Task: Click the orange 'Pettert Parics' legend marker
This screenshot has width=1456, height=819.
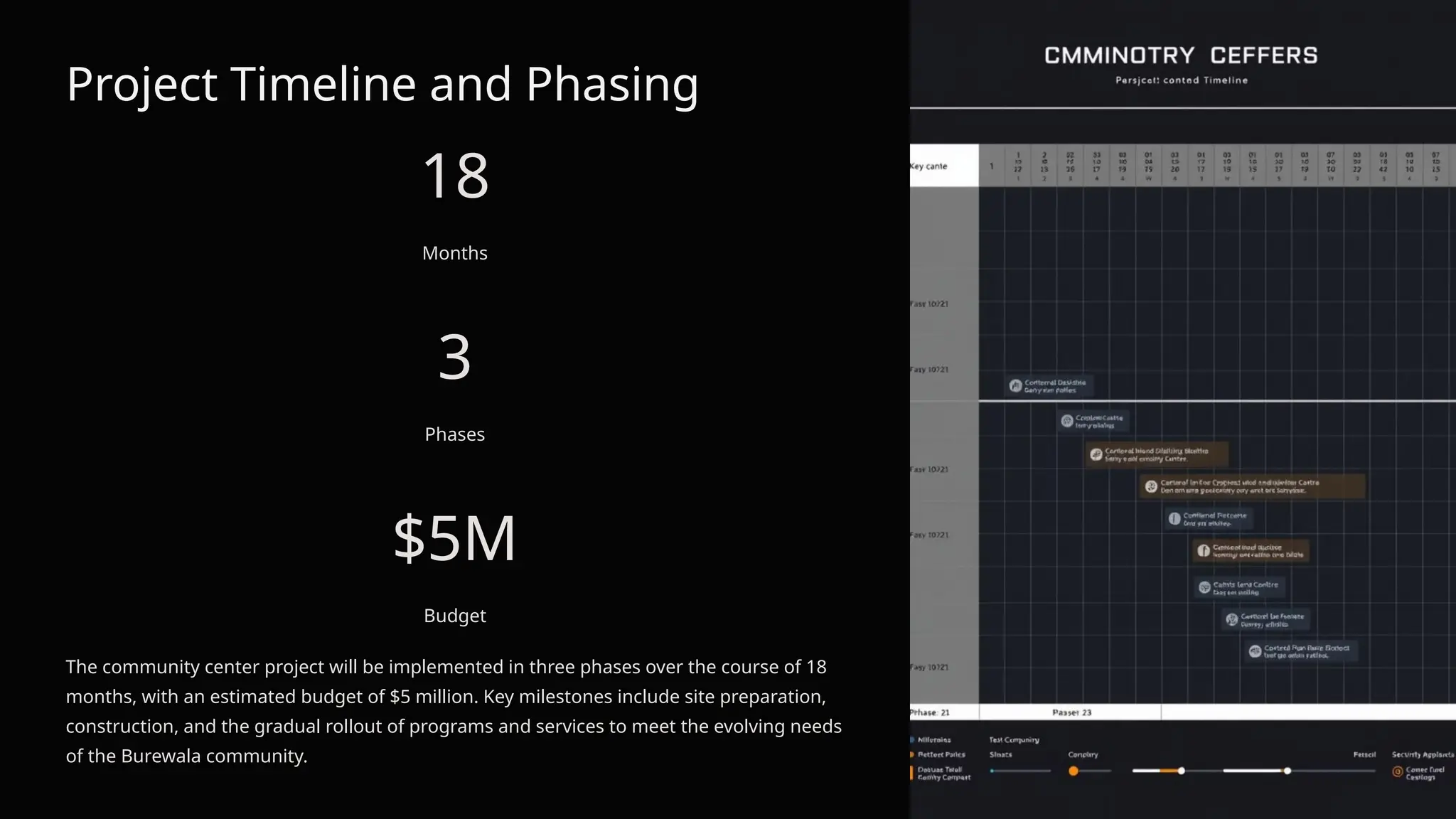Action: (912, 755)
